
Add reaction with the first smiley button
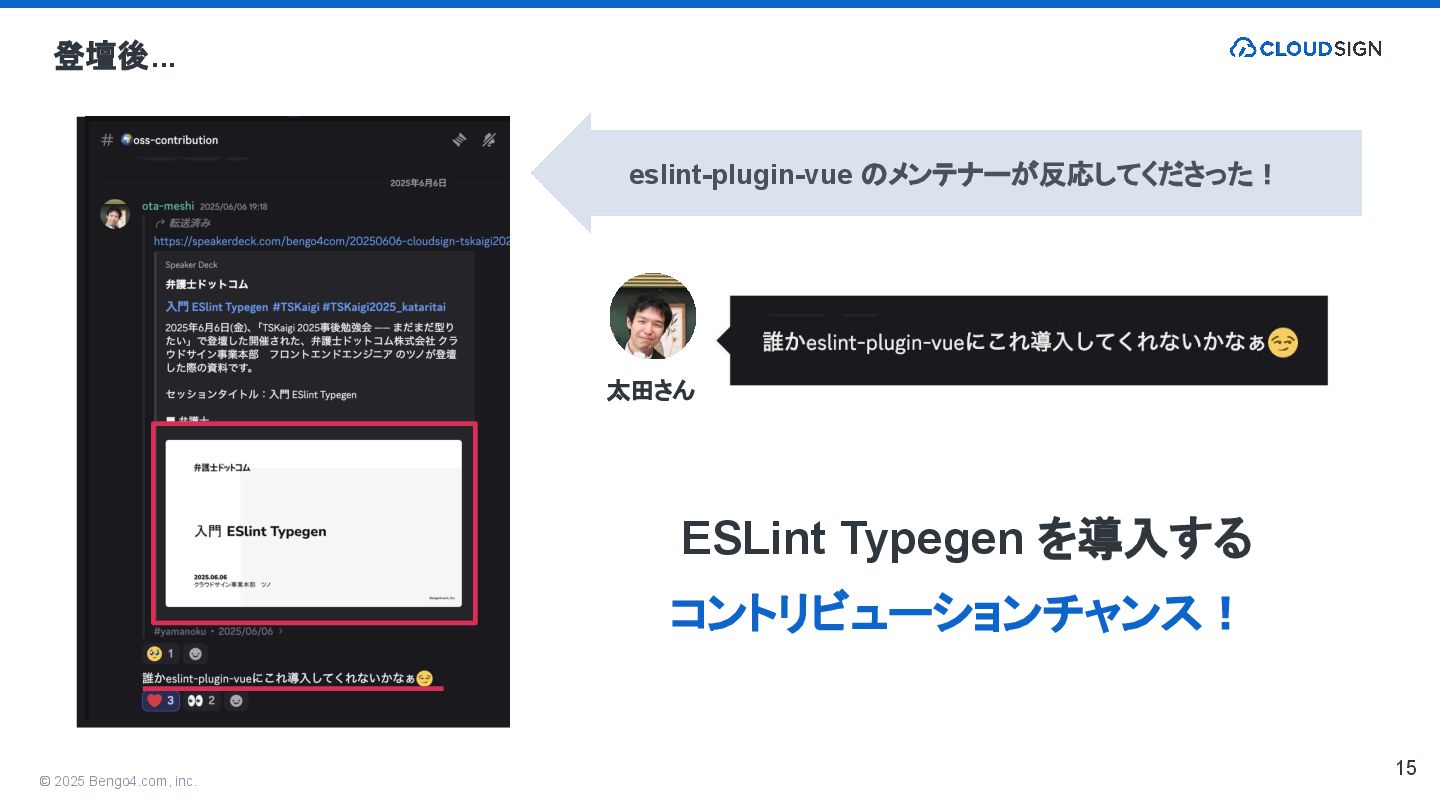(195, 654)
